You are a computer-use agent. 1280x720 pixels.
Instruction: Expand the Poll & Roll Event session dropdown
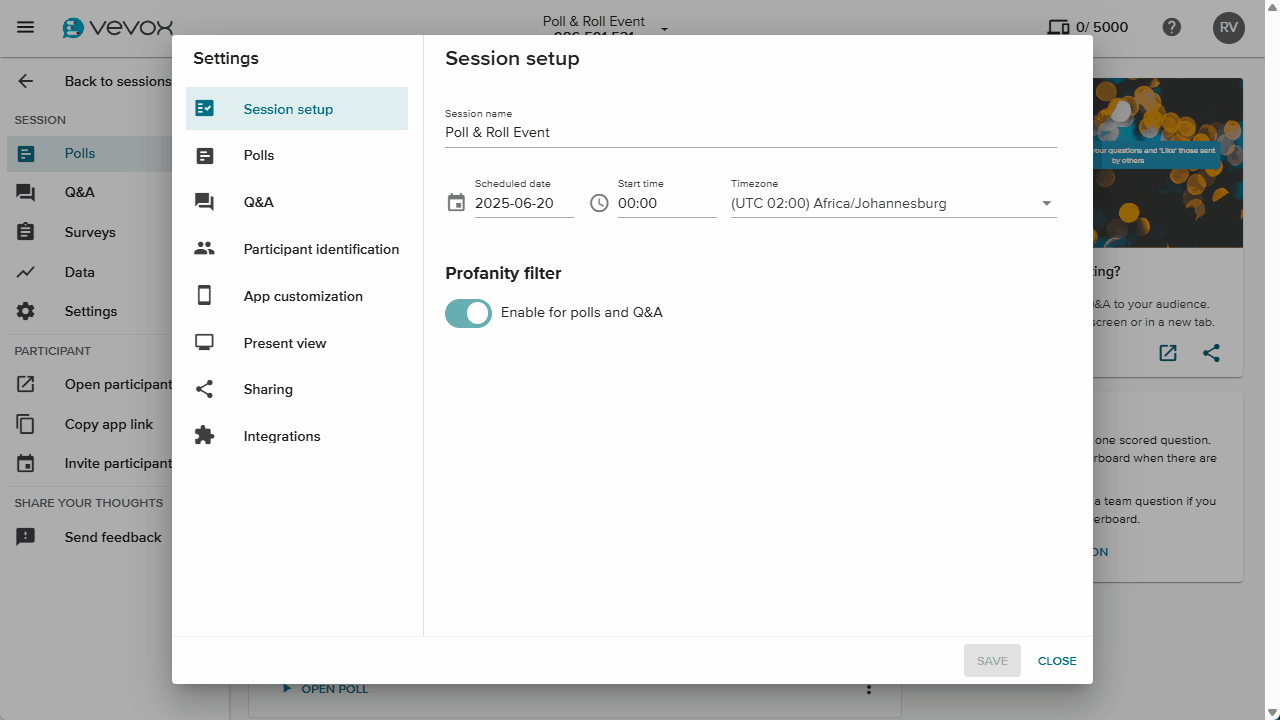pos(664,29)
